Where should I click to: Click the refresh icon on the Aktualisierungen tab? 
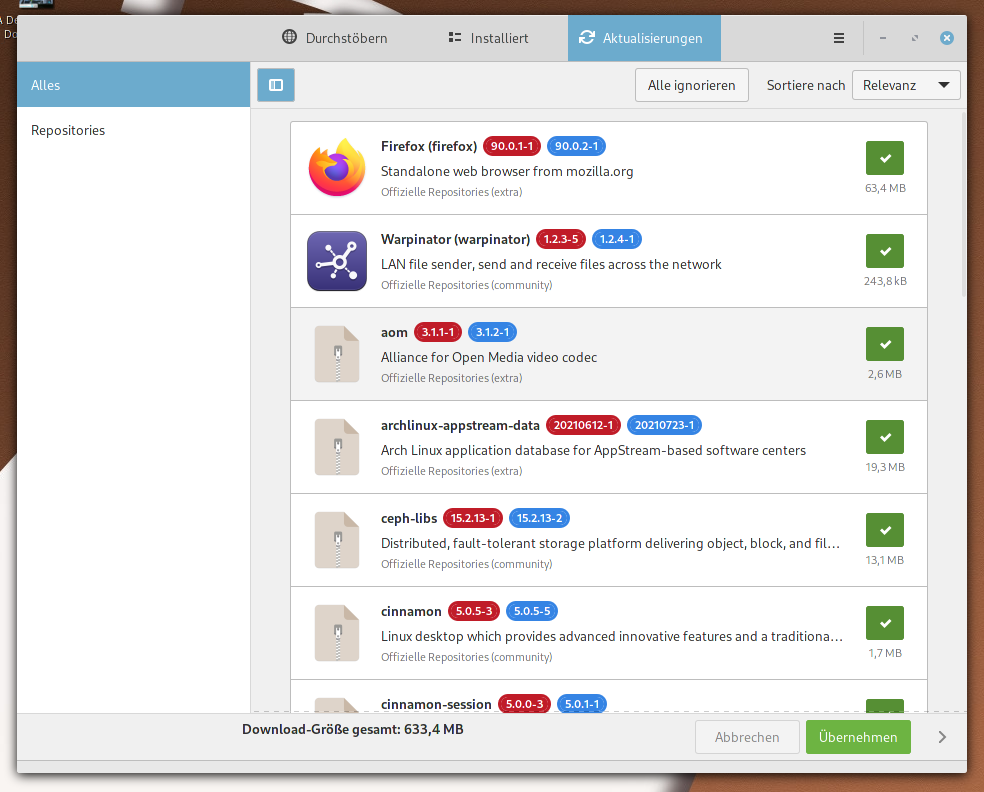click(587, 38)
